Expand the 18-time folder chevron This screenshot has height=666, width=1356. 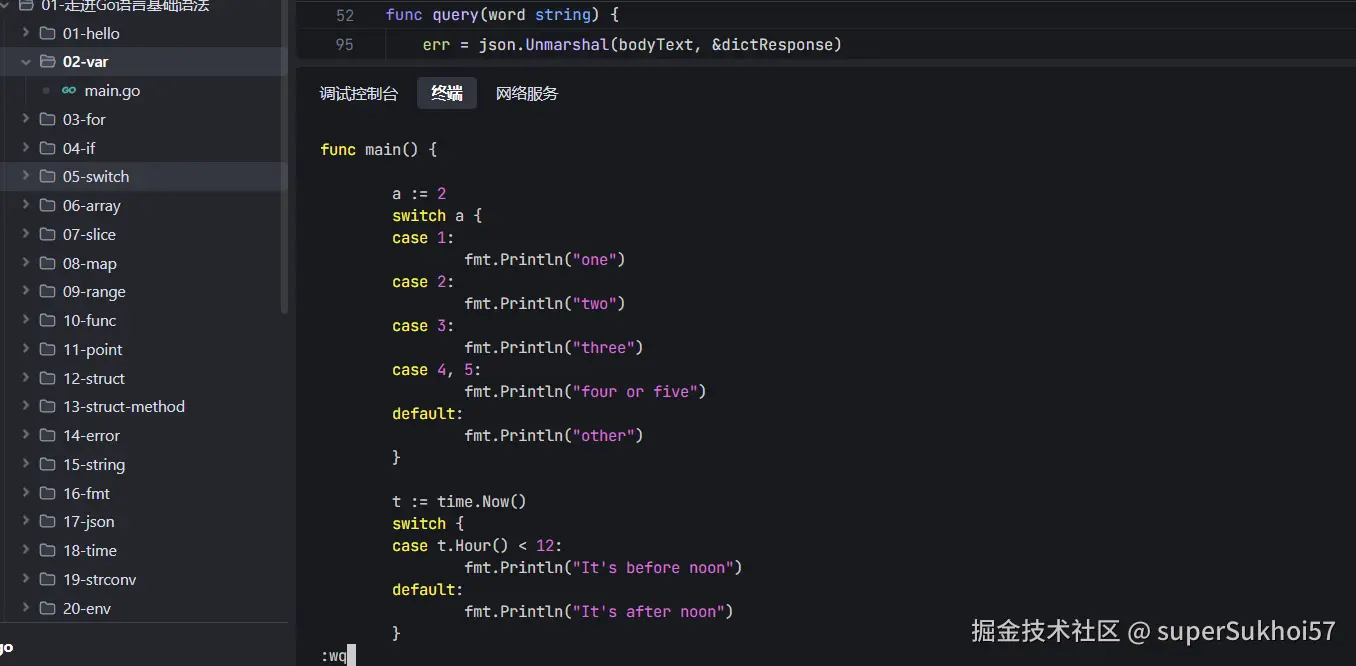(26, 550)
